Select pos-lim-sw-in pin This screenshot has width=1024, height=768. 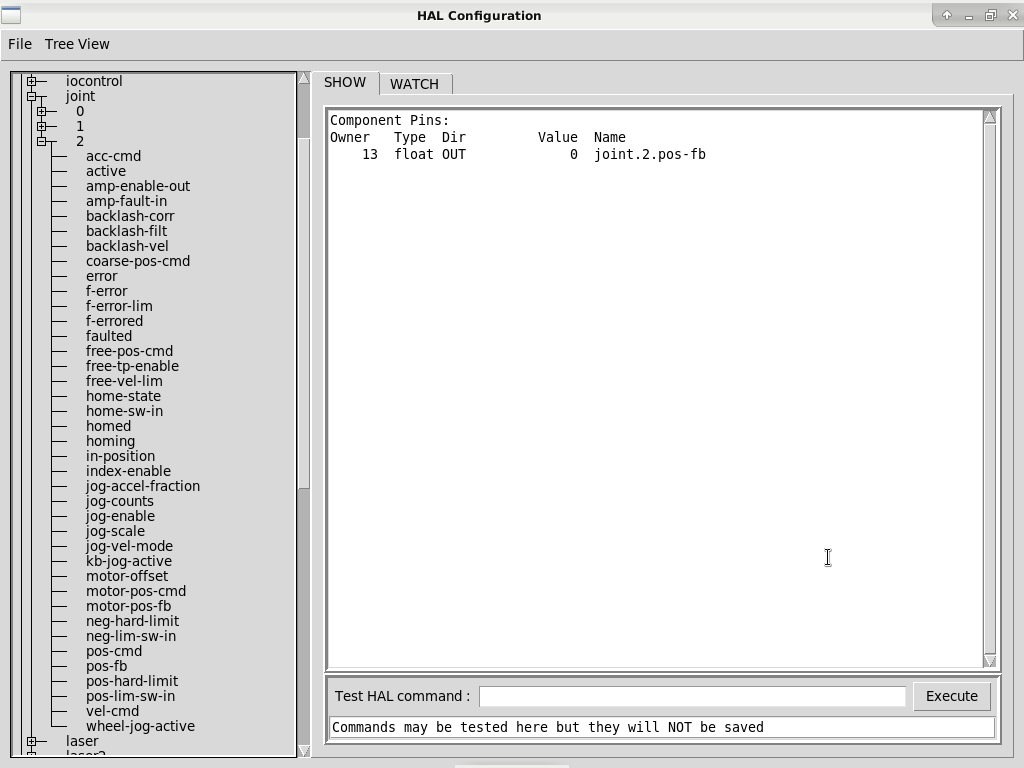click(130, 697)
